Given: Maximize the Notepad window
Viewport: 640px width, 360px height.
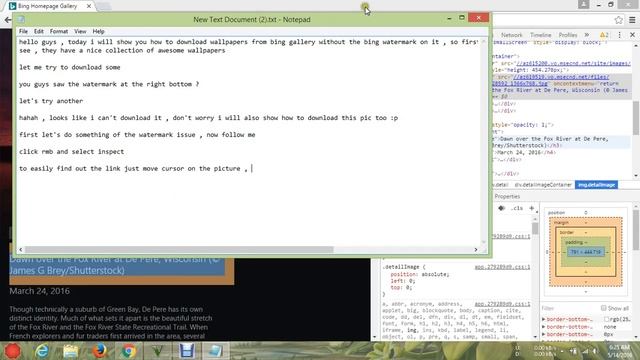Looking at the screenshot, I should (462, 18).
